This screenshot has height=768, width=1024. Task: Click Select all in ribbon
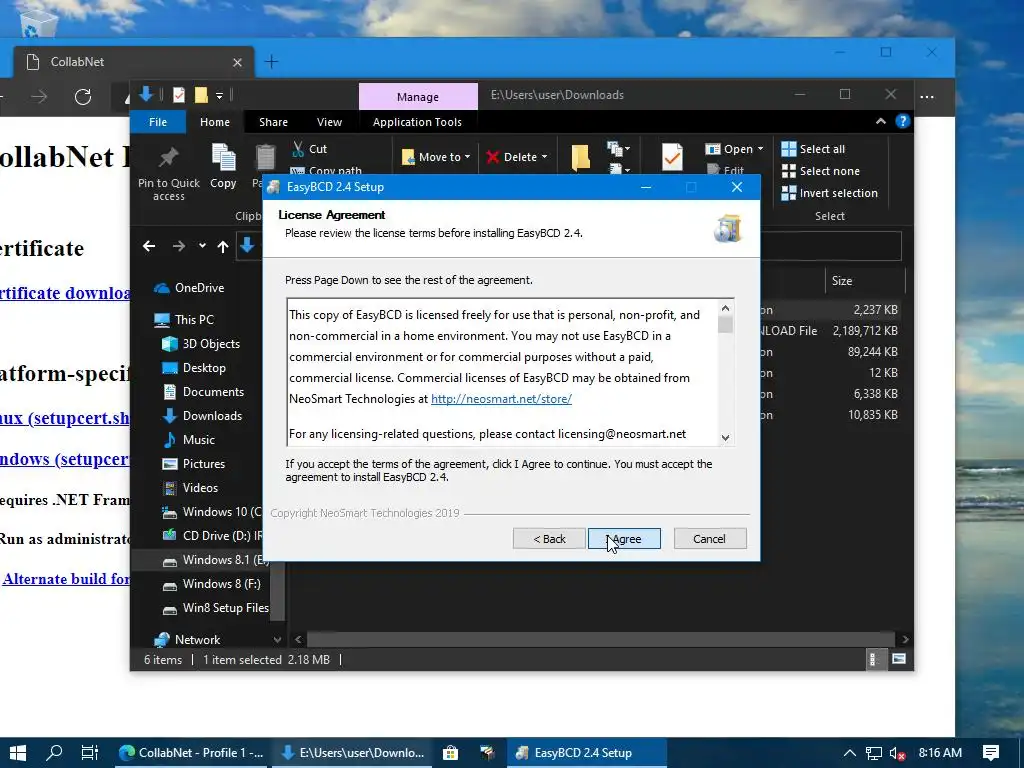814,149
